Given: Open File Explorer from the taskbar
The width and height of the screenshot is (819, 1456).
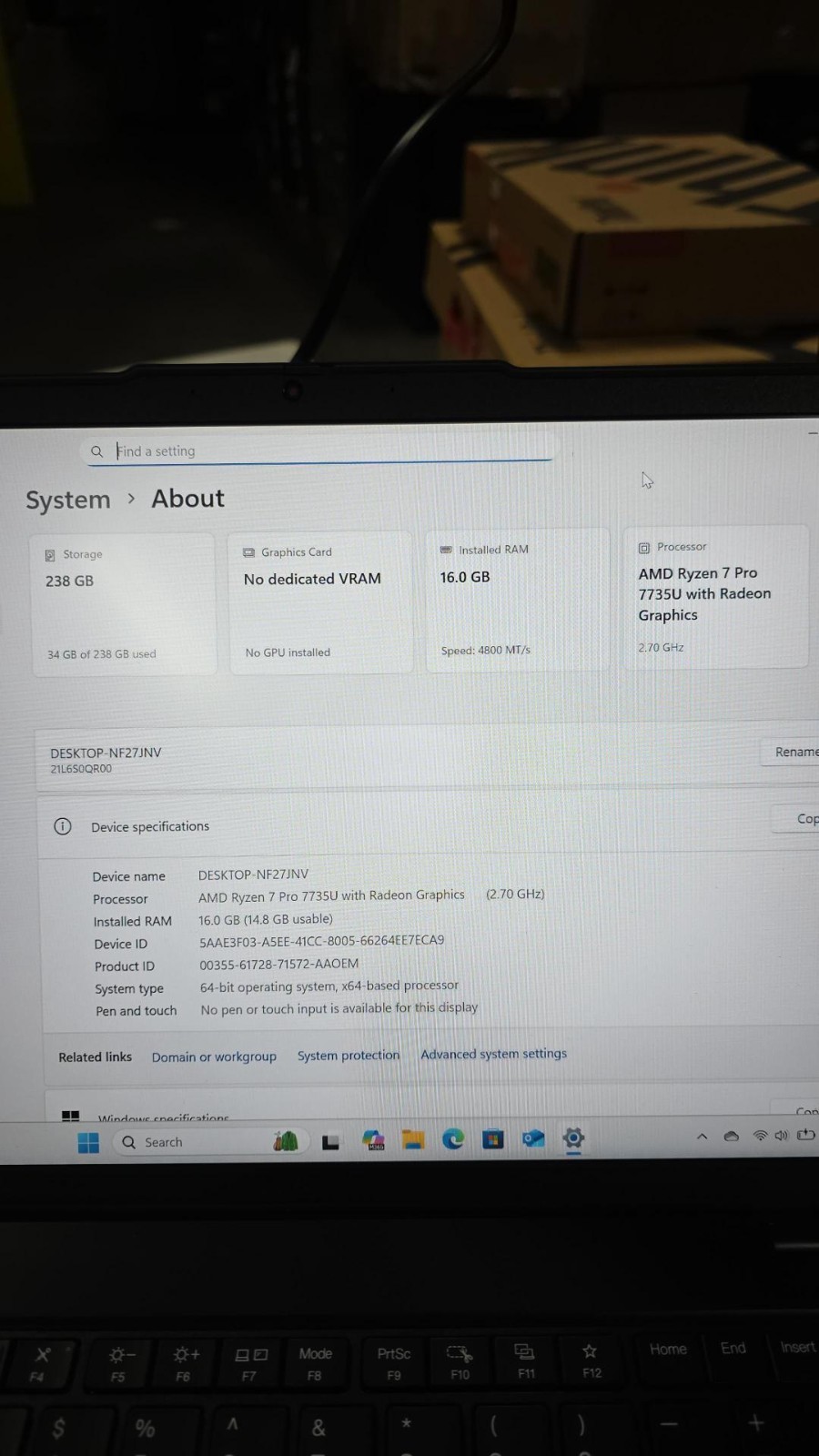Looking at the screenshot, I should pyautogui.click(x=413, y=1139).
